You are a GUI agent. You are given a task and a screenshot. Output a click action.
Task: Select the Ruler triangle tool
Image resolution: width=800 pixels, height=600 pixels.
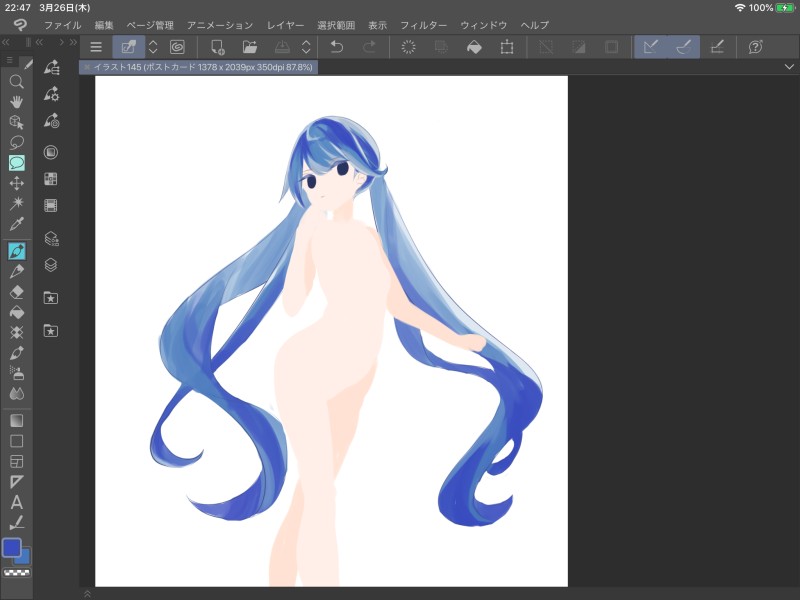click(16, 482)
